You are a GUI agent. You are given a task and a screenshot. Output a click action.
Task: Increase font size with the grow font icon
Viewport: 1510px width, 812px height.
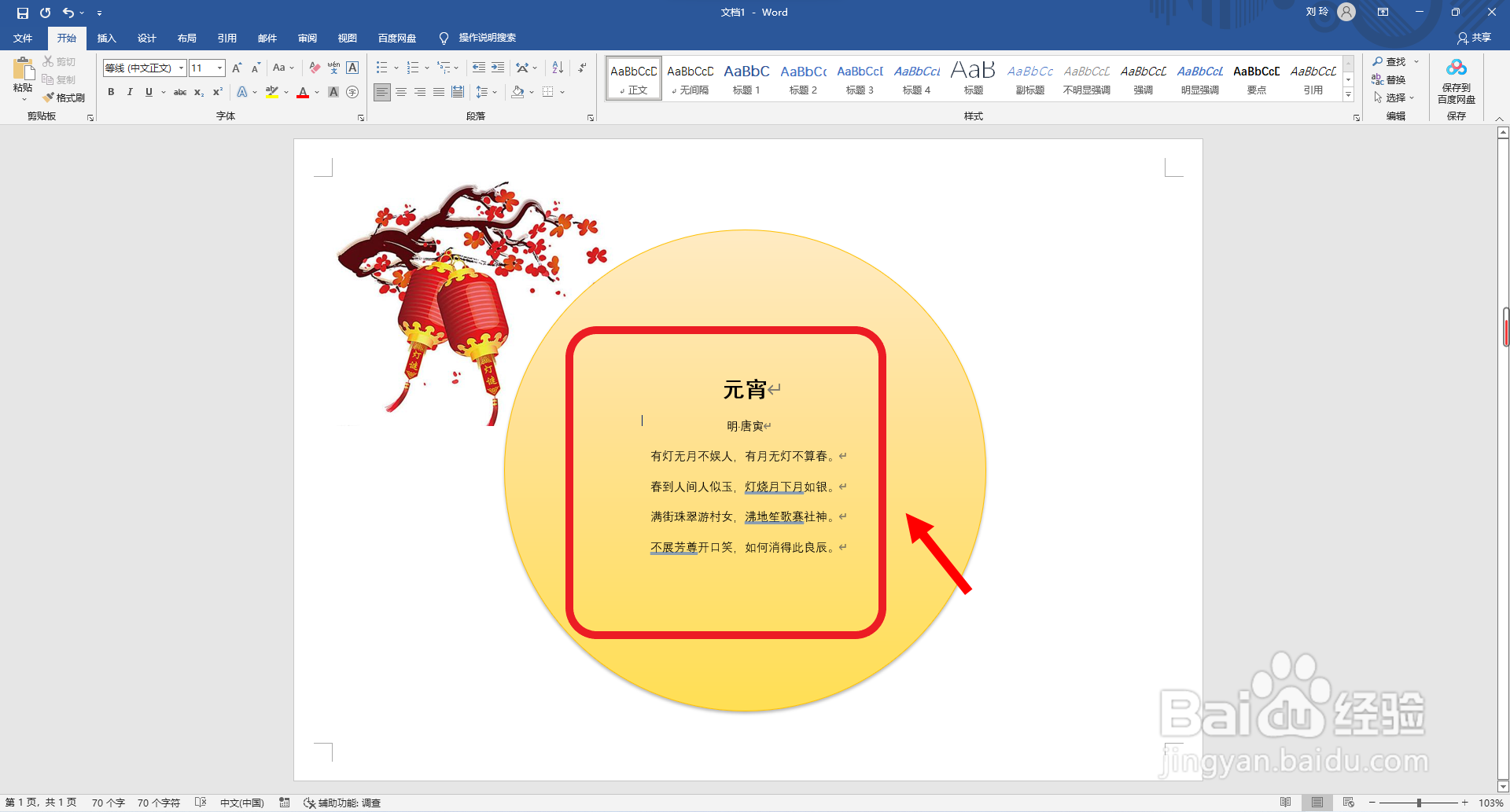(237, 68)
